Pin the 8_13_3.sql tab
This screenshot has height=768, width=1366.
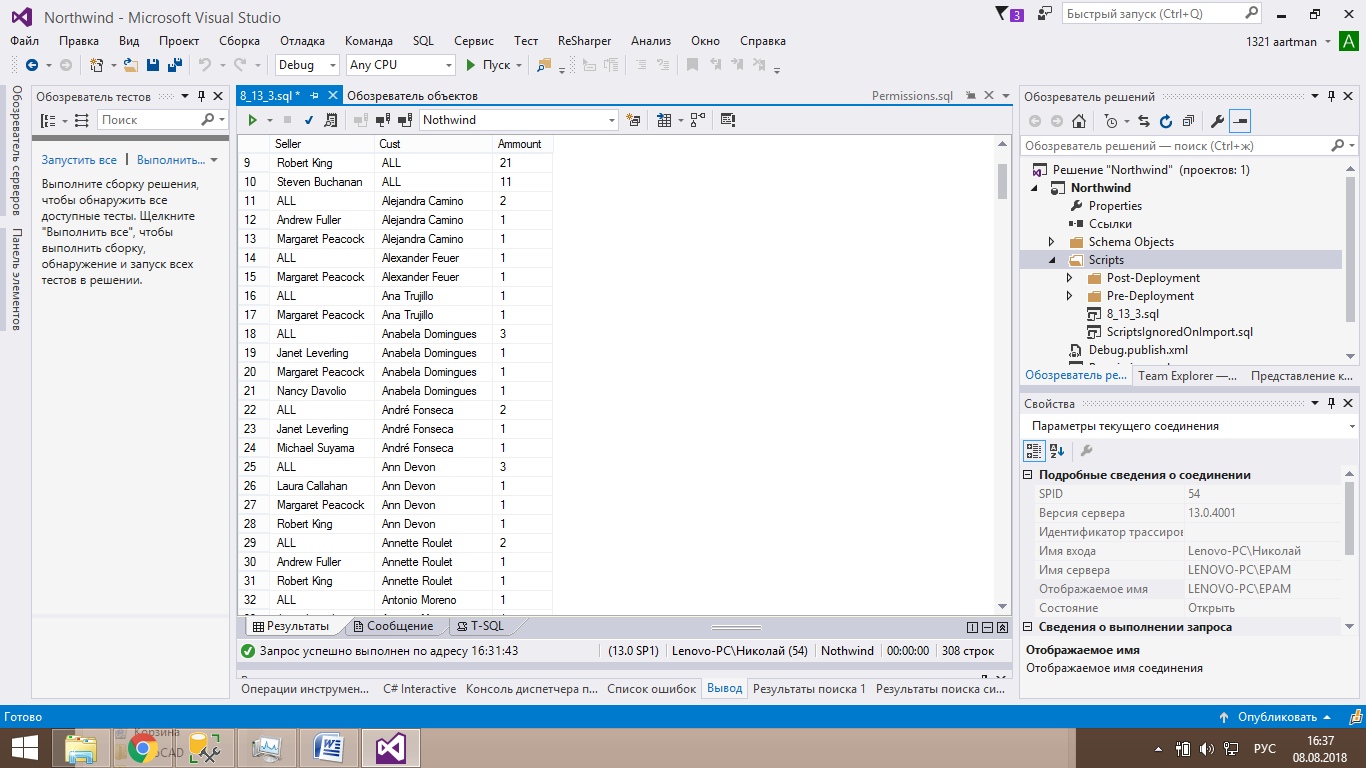pos(314,96)
